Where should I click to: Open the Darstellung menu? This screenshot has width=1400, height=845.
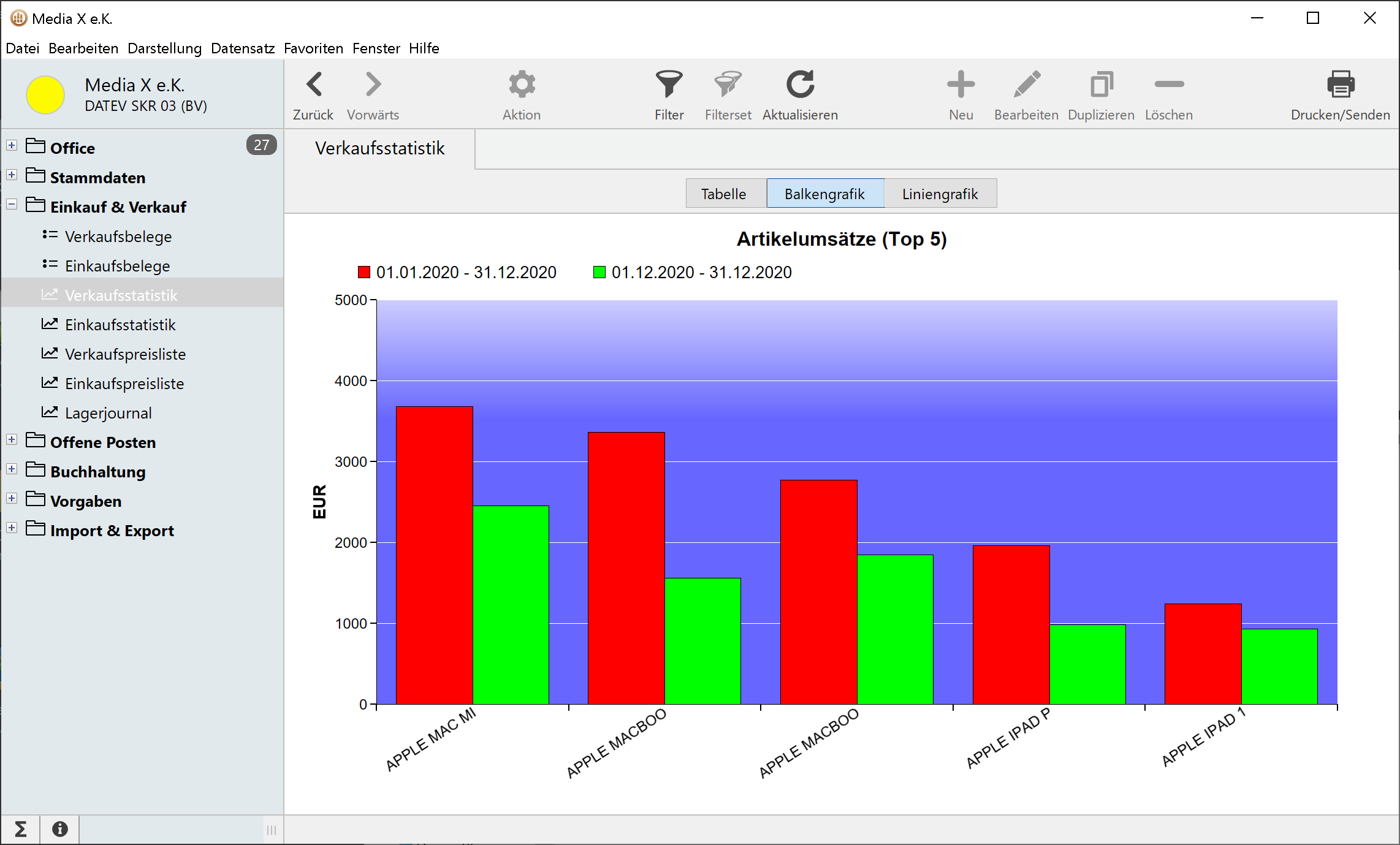[164, 48]
